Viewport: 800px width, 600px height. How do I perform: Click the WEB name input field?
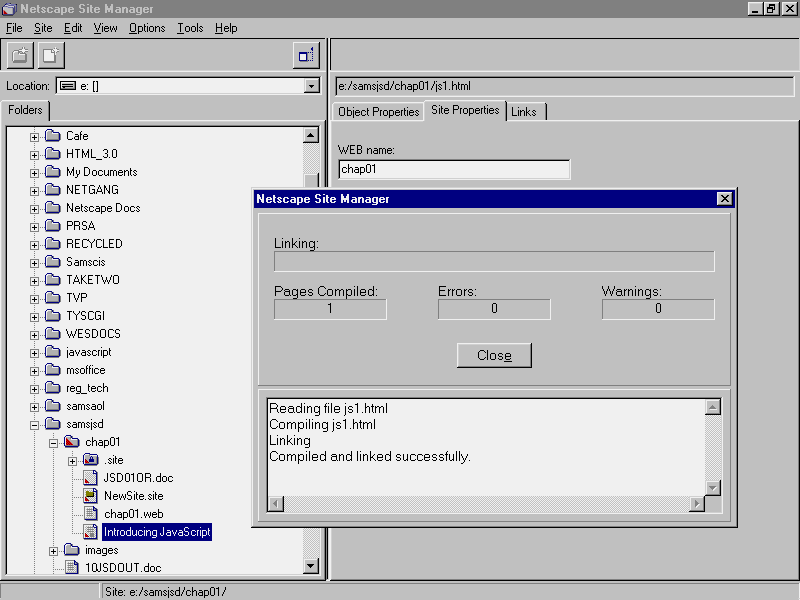pos(454,170)
